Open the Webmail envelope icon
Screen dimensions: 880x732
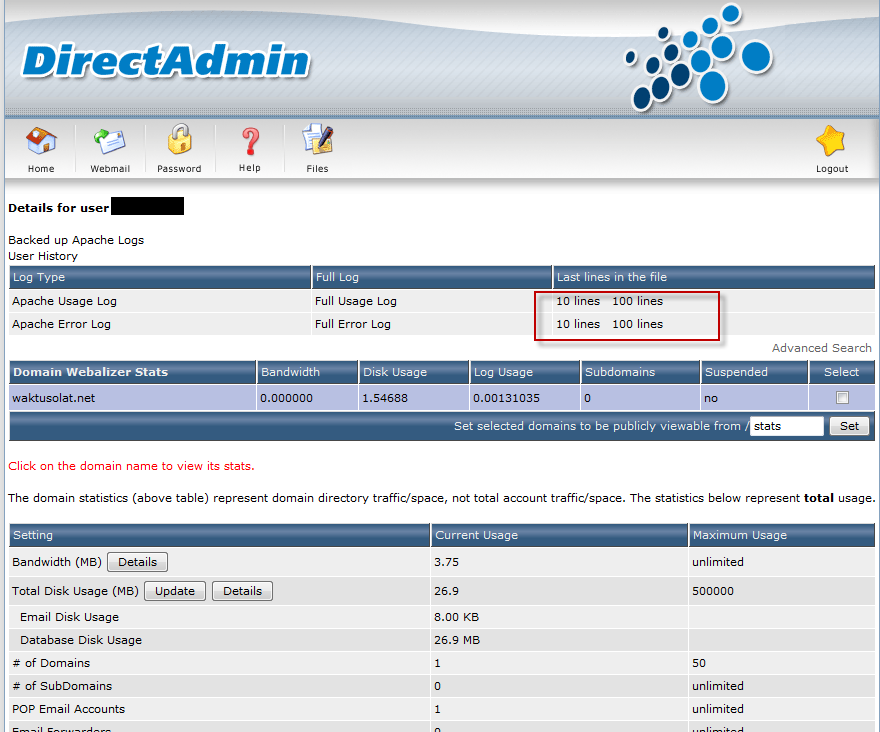[x=110, y=141]
